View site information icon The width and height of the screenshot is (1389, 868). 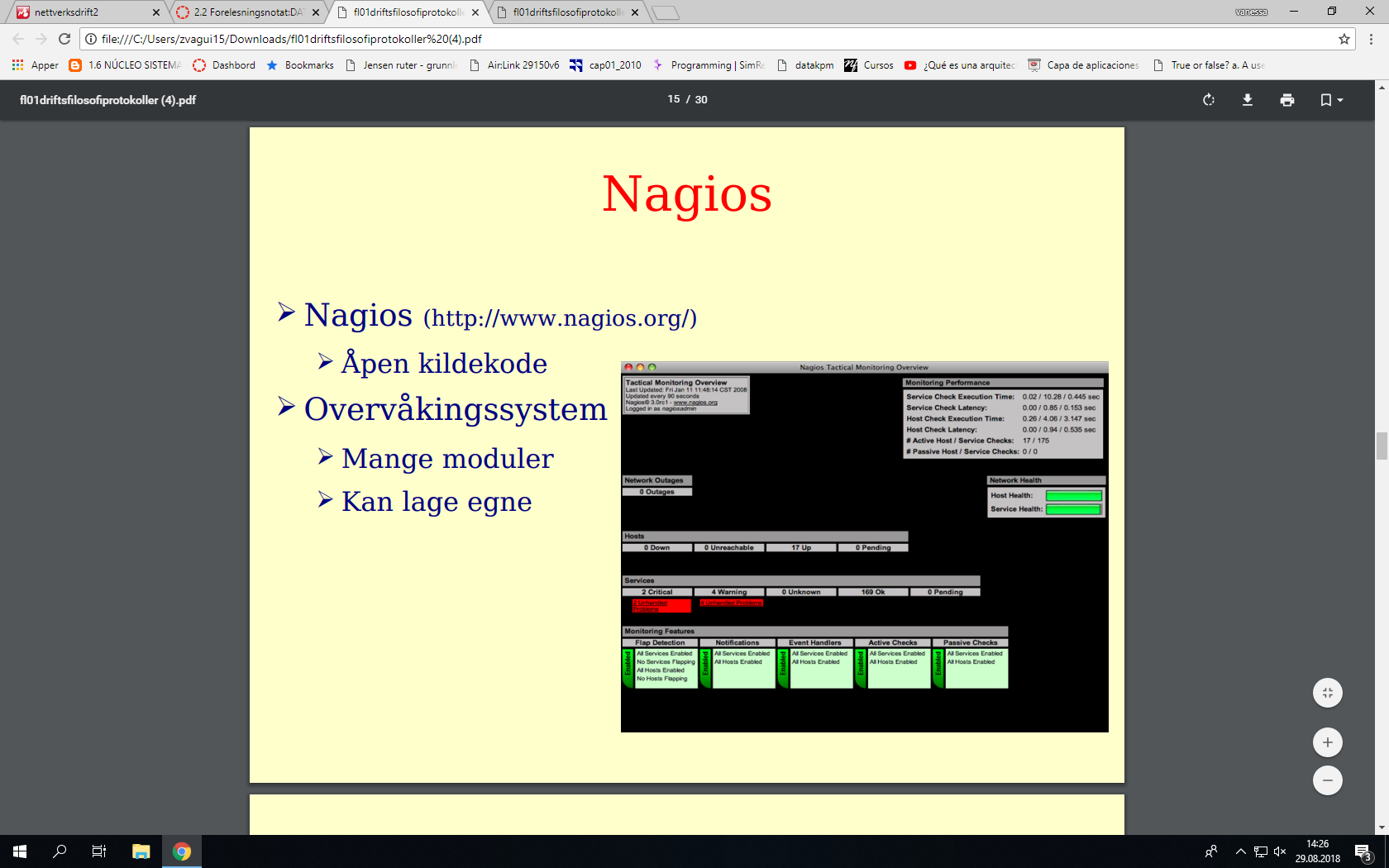tap(91, 39)
